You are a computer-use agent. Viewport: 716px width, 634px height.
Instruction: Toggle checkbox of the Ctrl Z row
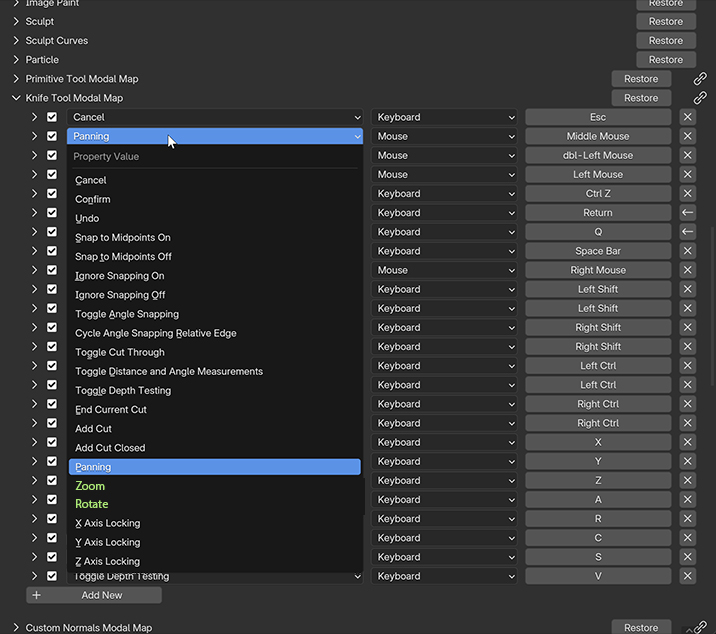(x=52, y=194)
